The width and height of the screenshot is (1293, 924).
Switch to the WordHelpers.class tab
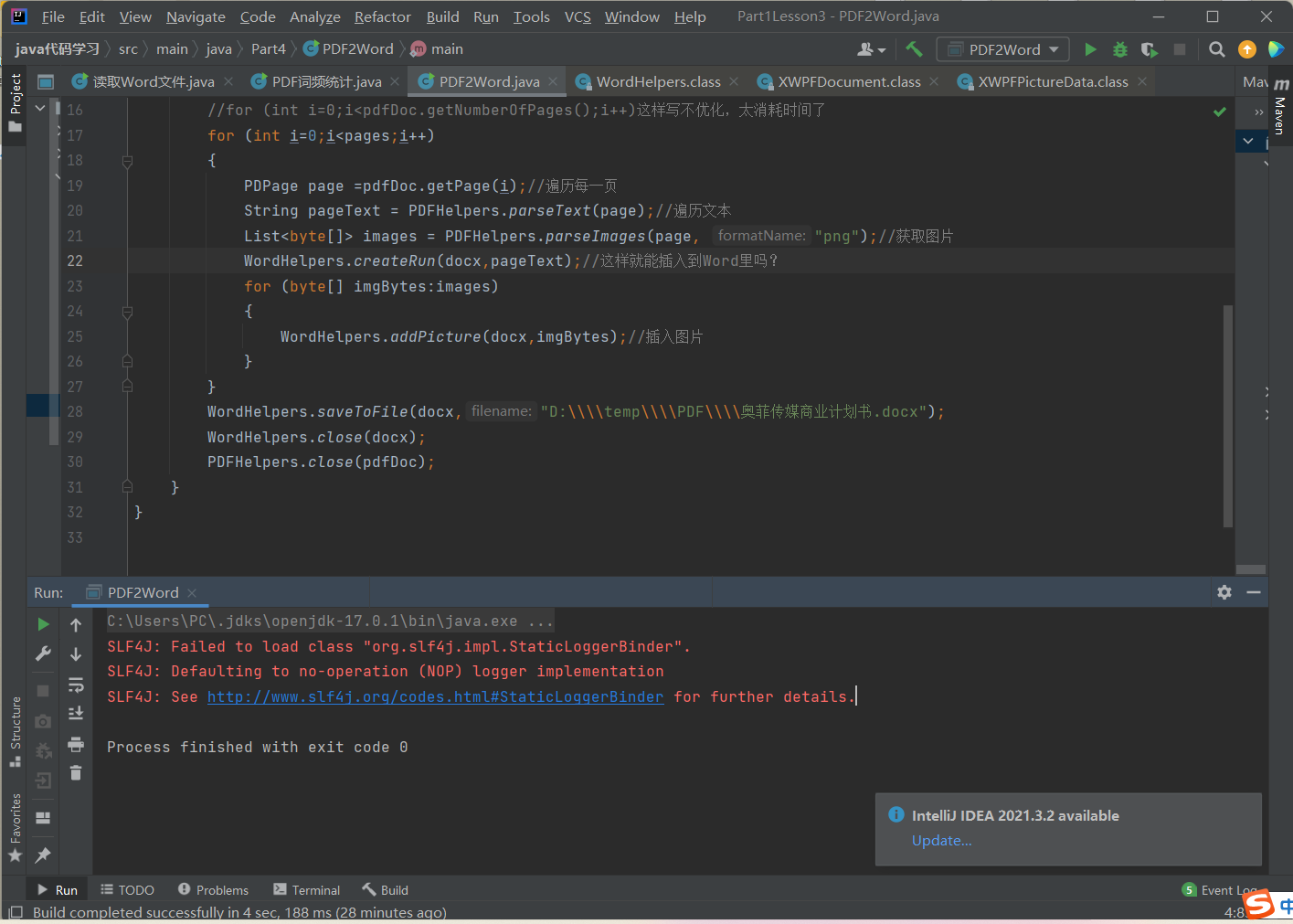[658, 81]
